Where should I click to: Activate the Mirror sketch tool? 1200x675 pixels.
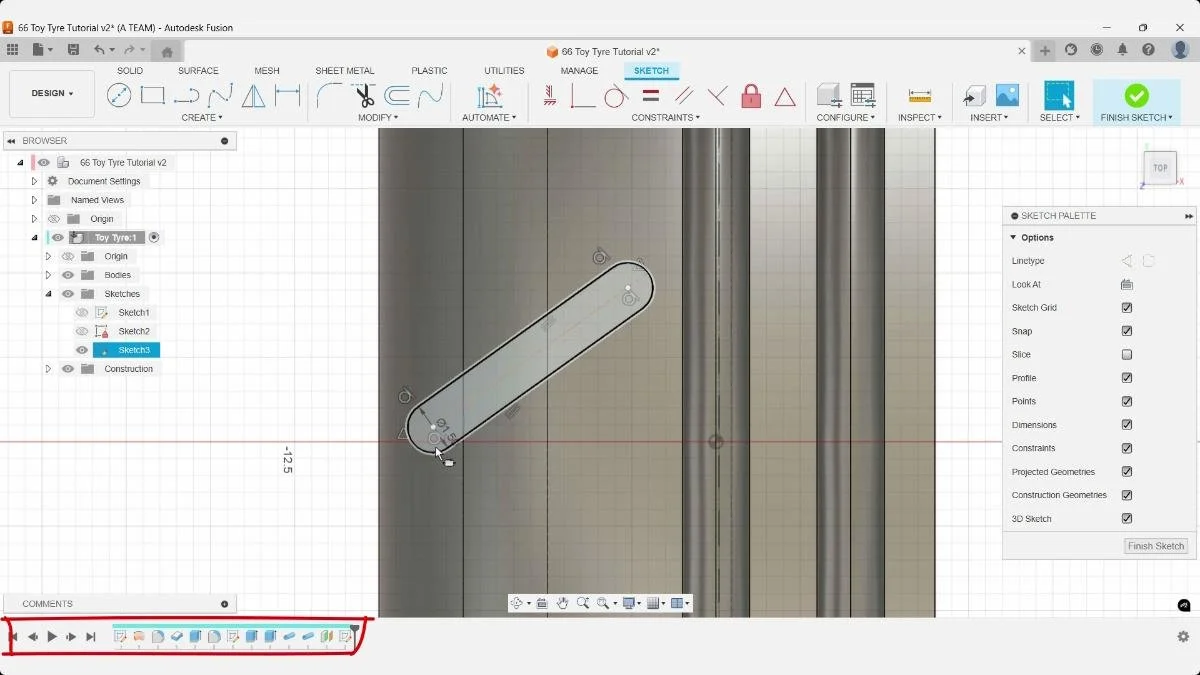pos(254,96)
